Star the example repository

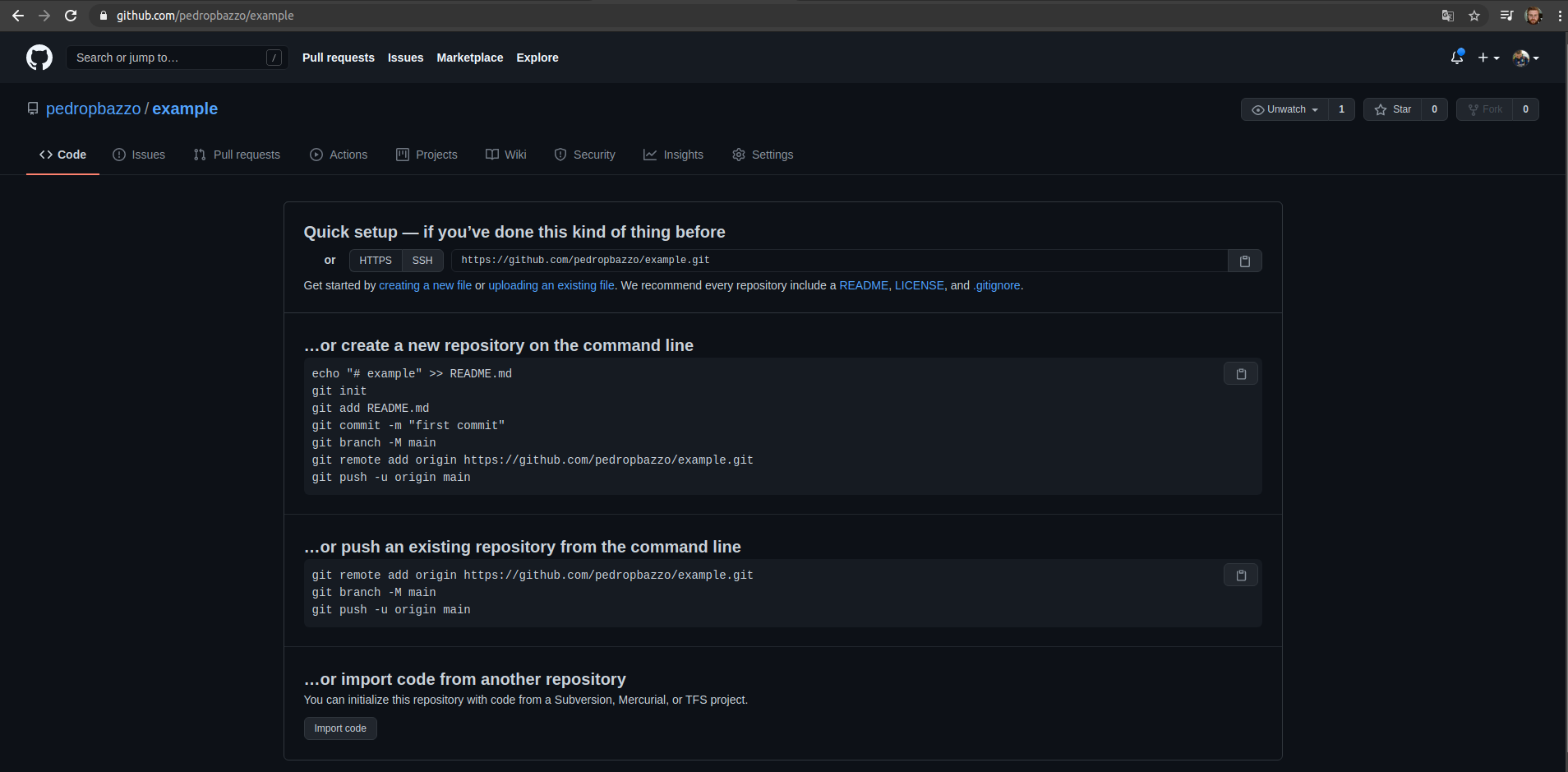click(1393, 109)
